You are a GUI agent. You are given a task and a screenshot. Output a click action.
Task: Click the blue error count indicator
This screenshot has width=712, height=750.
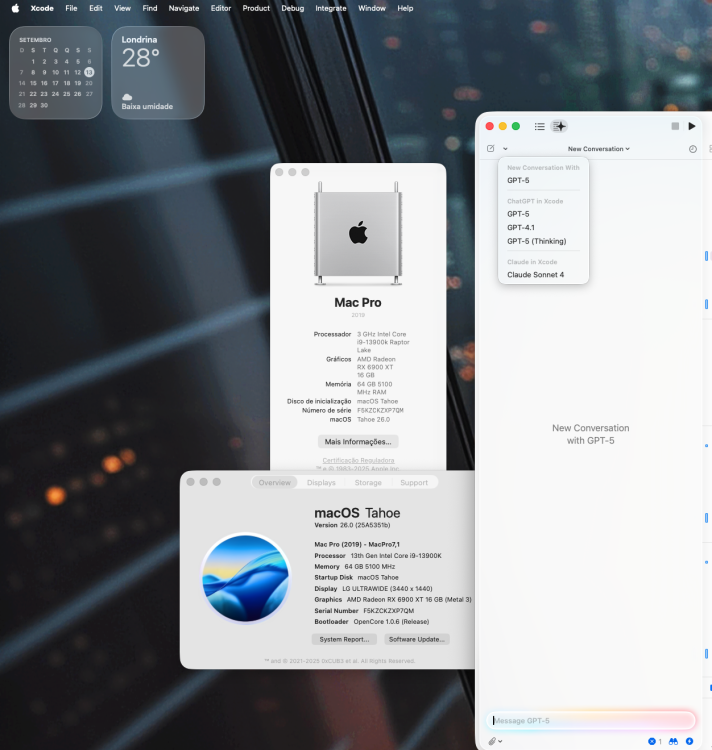click(655, 741)
